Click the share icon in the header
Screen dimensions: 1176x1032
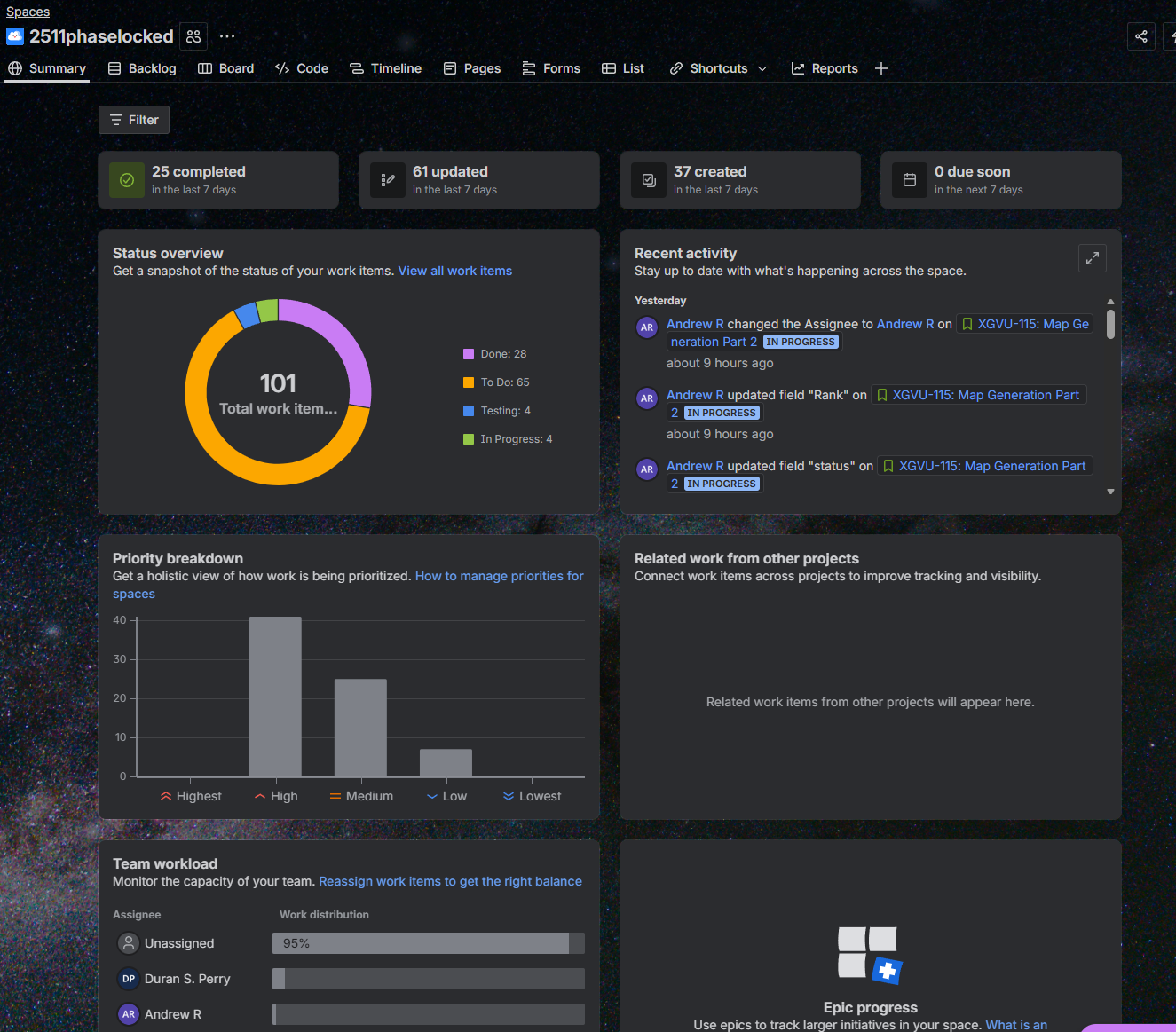tap(1141, 36)
